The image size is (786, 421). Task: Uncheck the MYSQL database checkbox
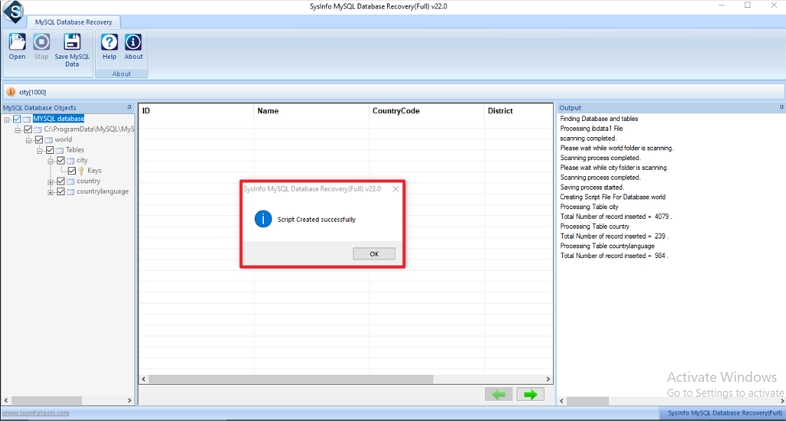point(17,119)
